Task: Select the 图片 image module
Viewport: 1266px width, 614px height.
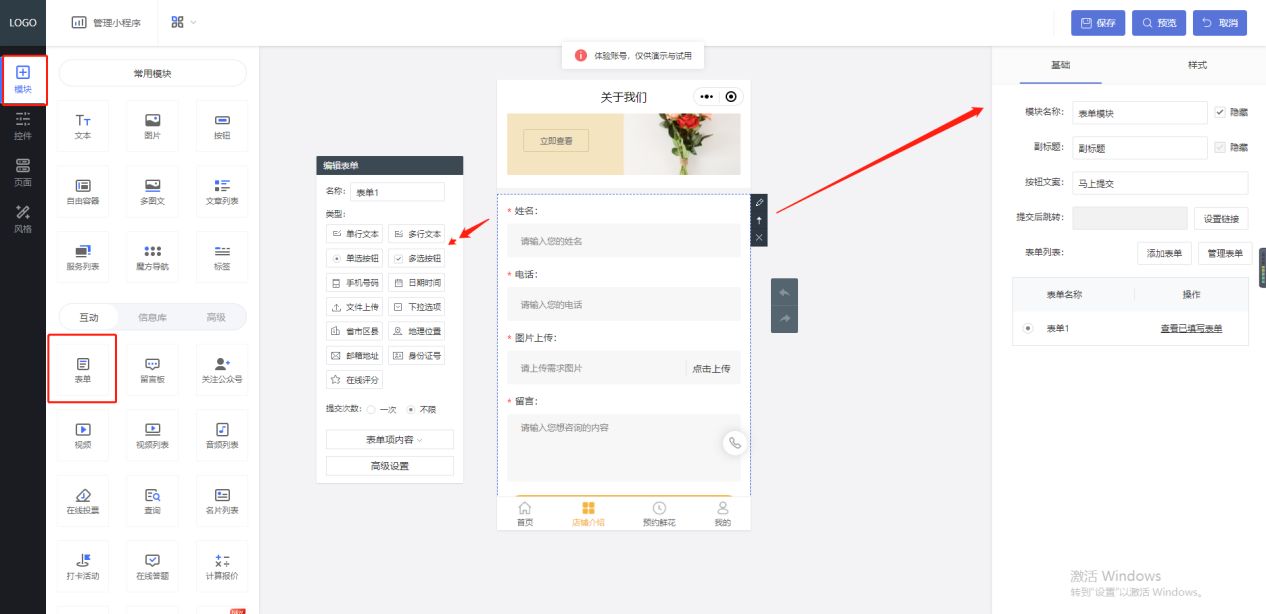Action: [151, 124]
